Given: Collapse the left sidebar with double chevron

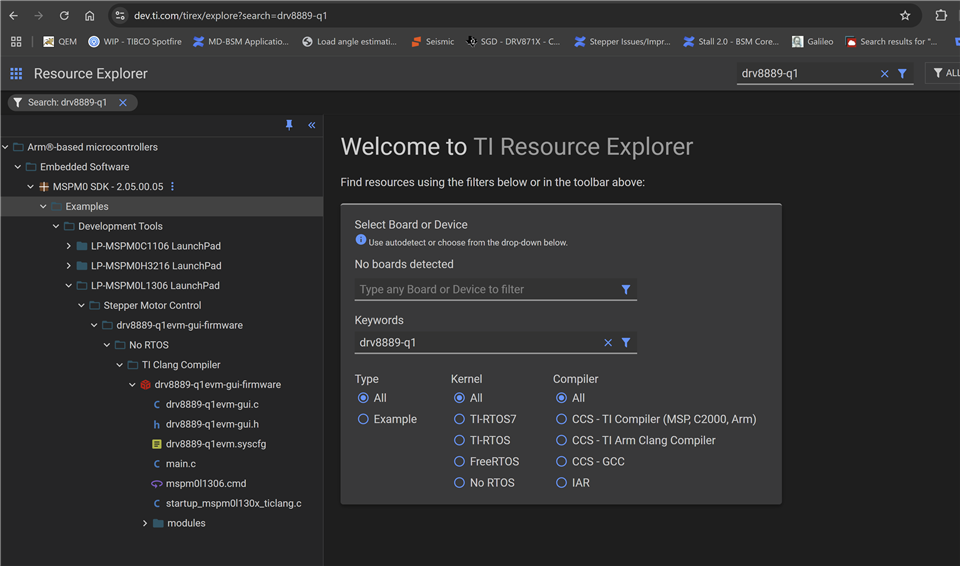Looking at the screenshot, I should coord(312,125).
